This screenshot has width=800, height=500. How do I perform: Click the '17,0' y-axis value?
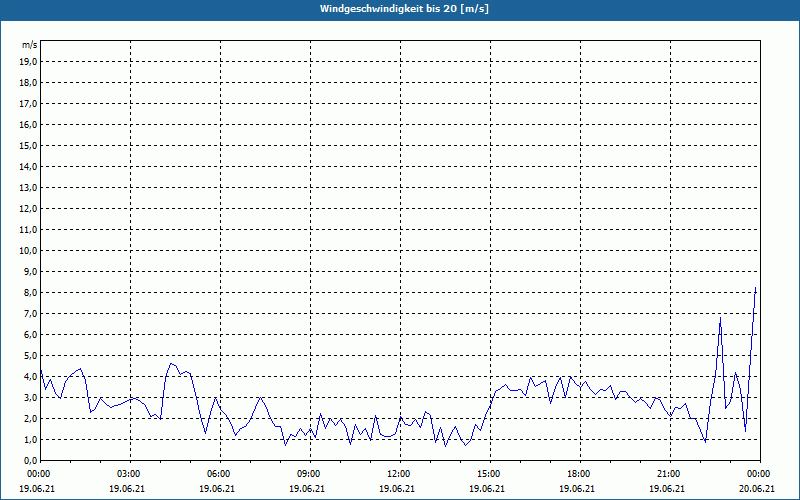[29, 104]
